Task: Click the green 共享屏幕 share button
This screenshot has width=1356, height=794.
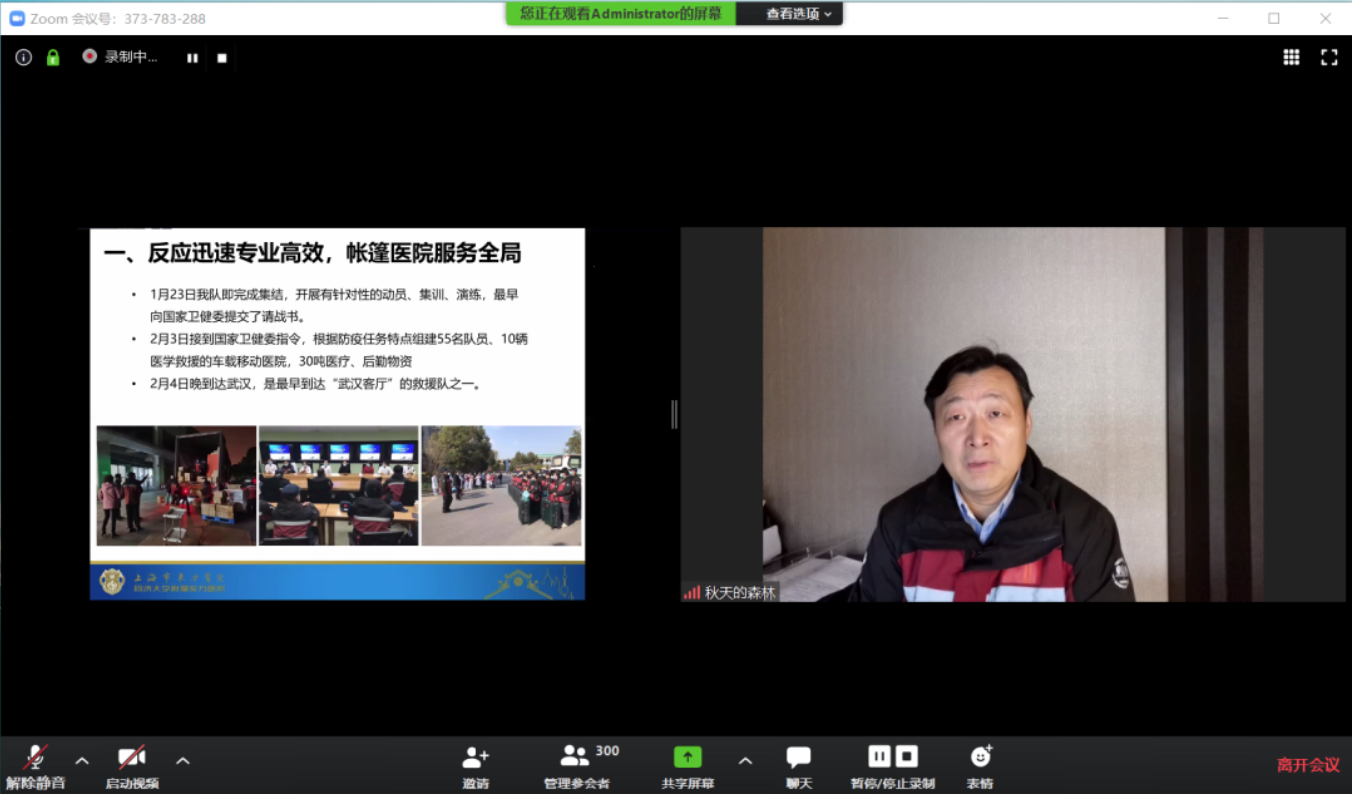Action: 688,765
